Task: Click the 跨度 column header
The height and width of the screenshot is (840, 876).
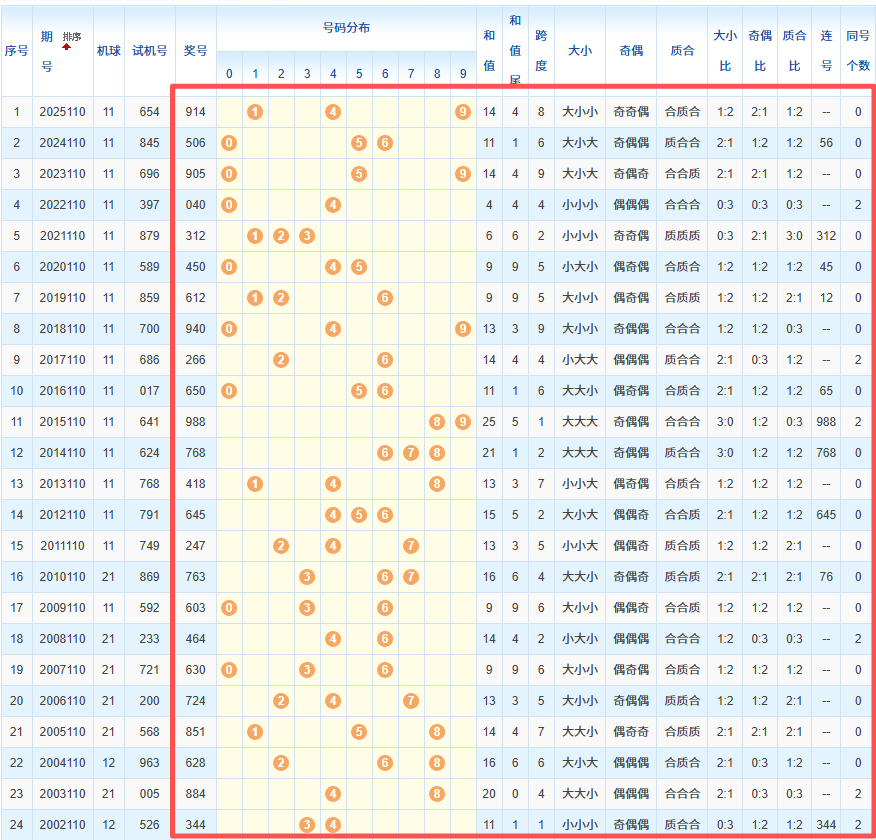Action: pyautogui.click(x=541, y=50)
